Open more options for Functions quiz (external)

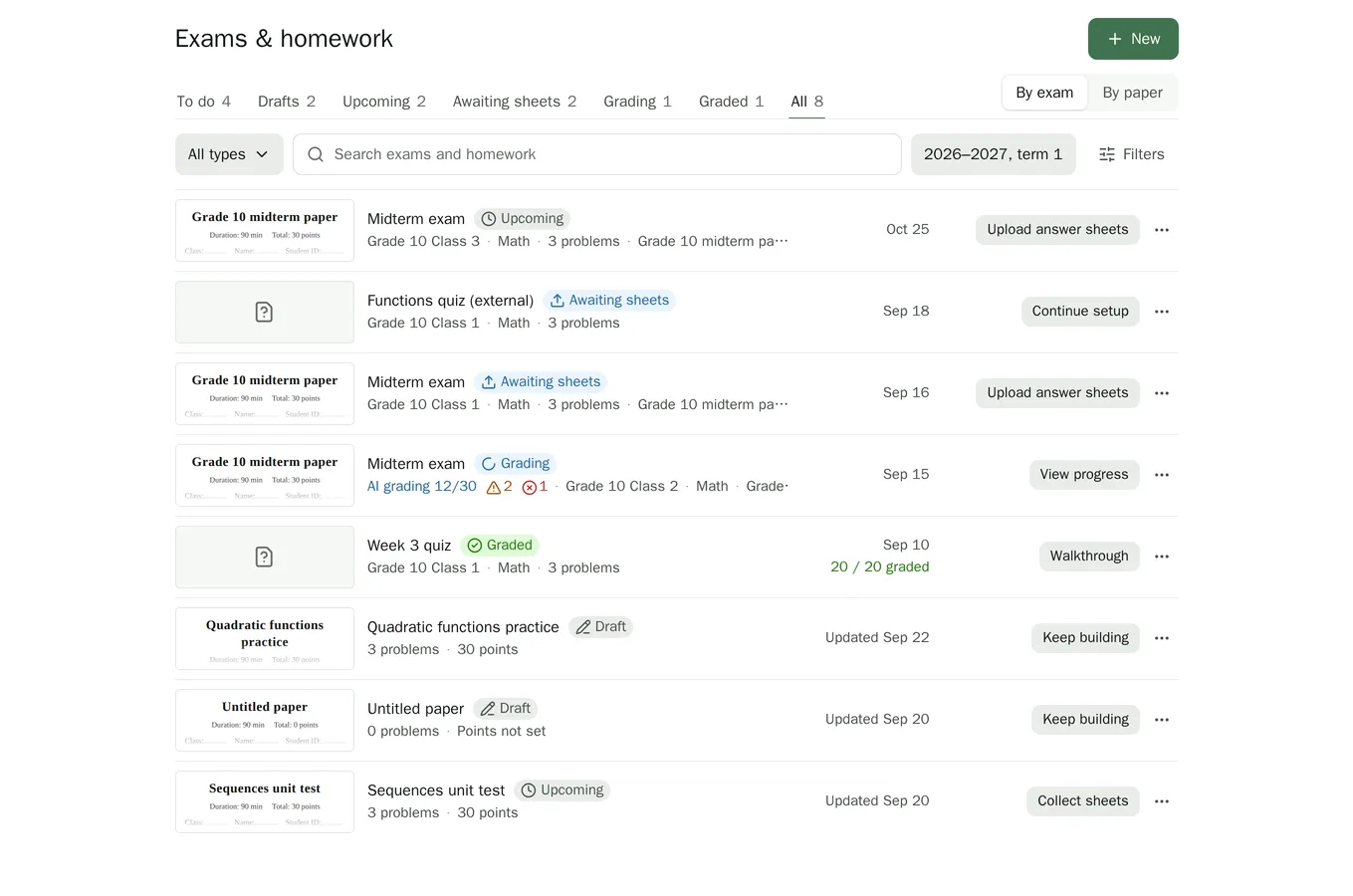click(x=1162, y=312)
